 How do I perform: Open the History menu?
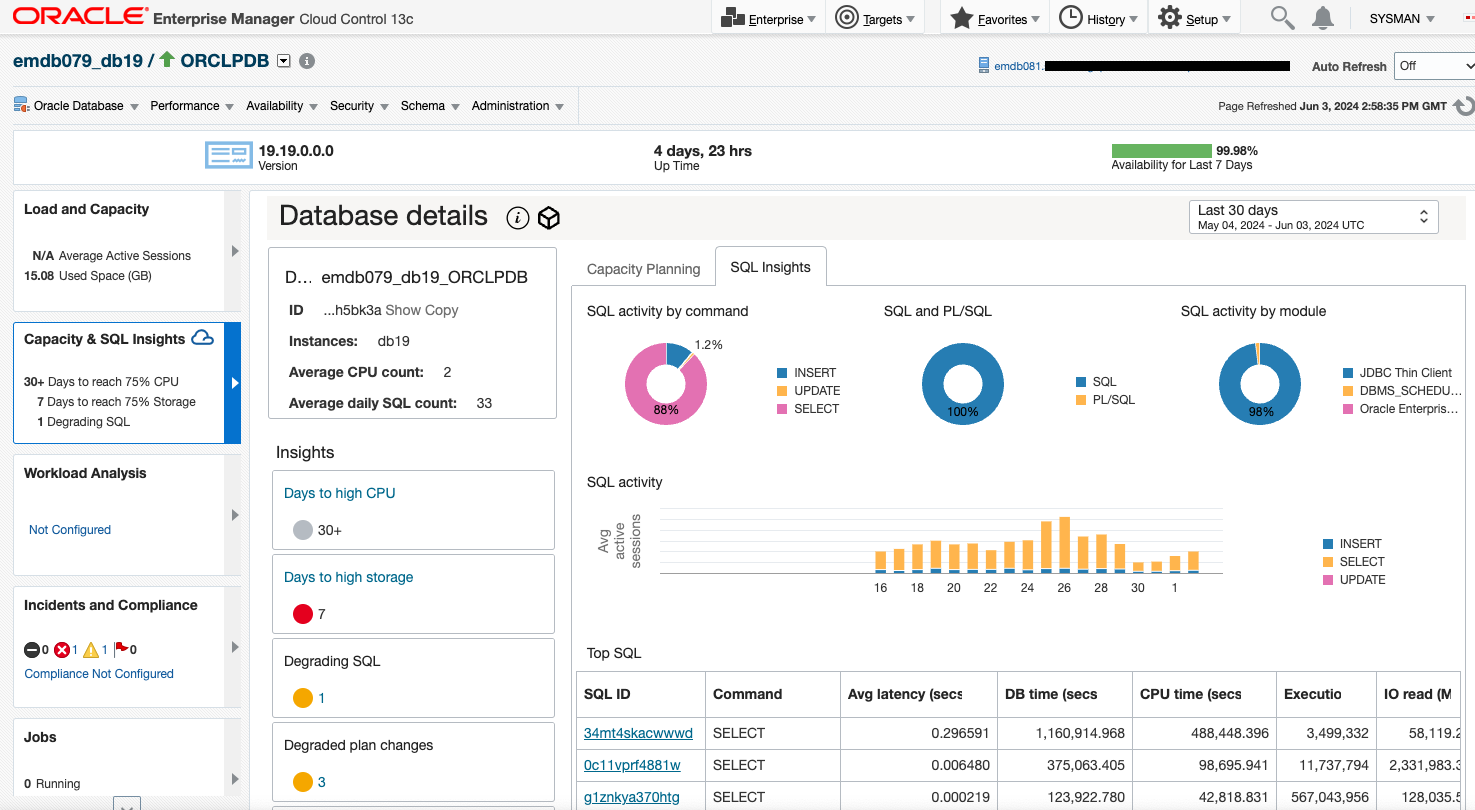click(1098, 19)
